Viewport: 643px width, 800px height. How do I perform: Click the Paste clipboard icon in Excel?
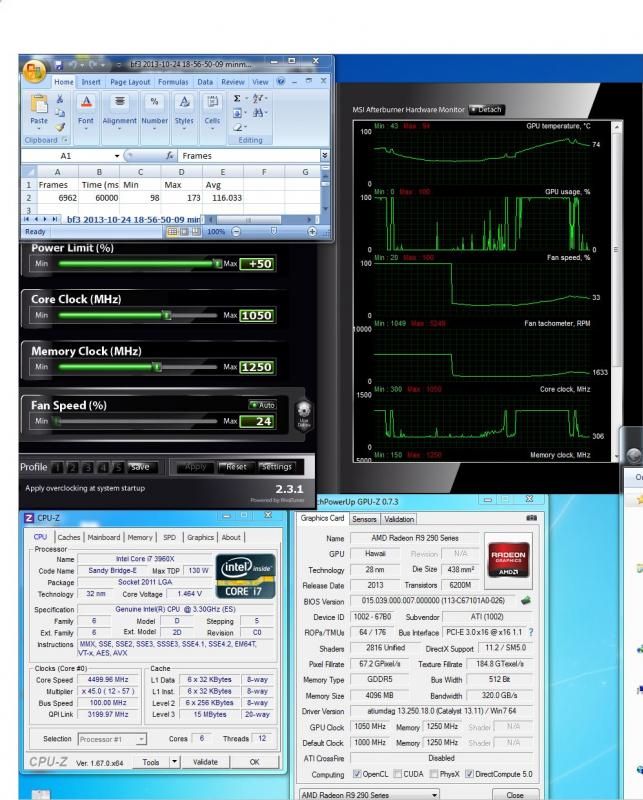(39, 105)
